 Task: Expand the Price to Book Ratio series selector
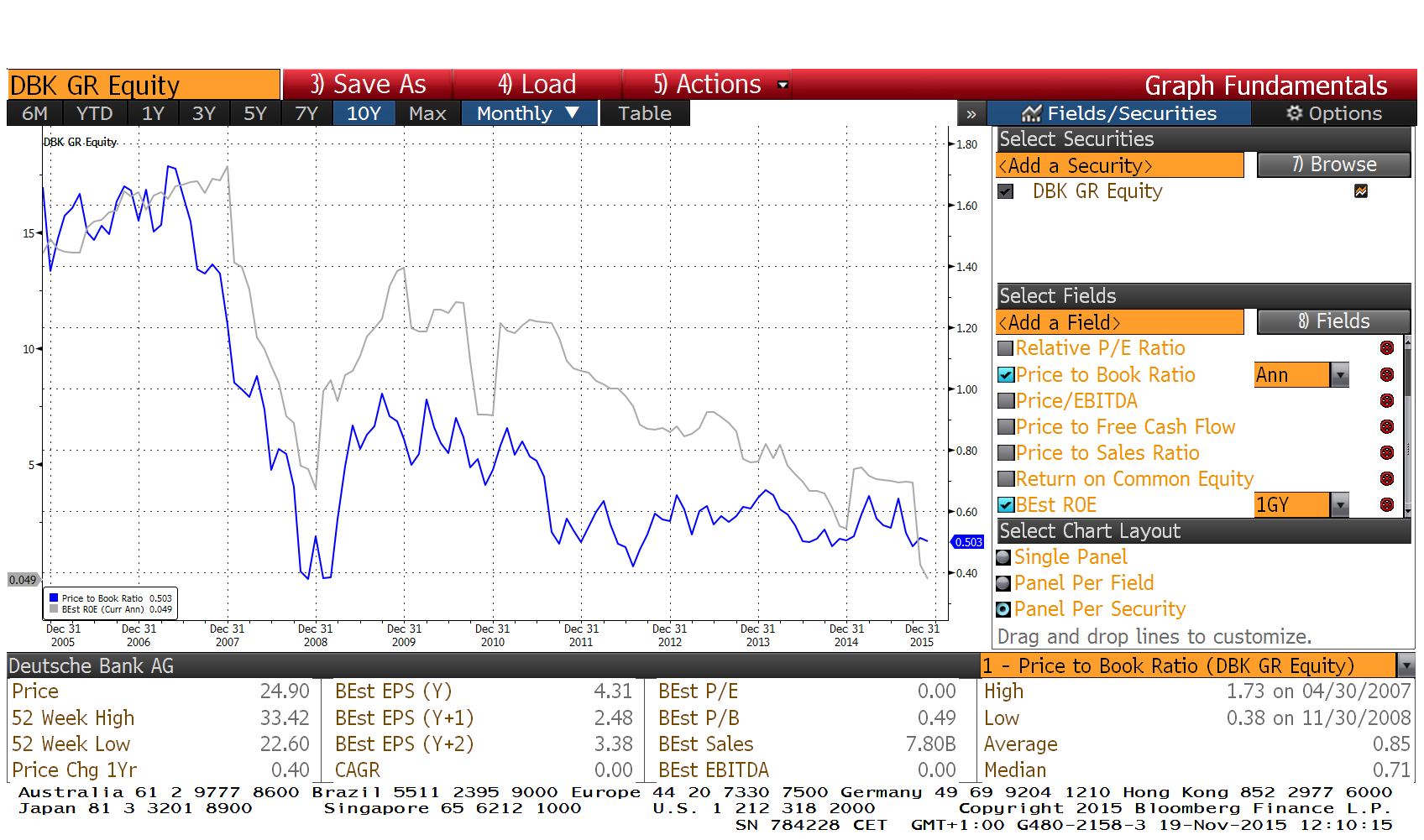coord(1406,665)
